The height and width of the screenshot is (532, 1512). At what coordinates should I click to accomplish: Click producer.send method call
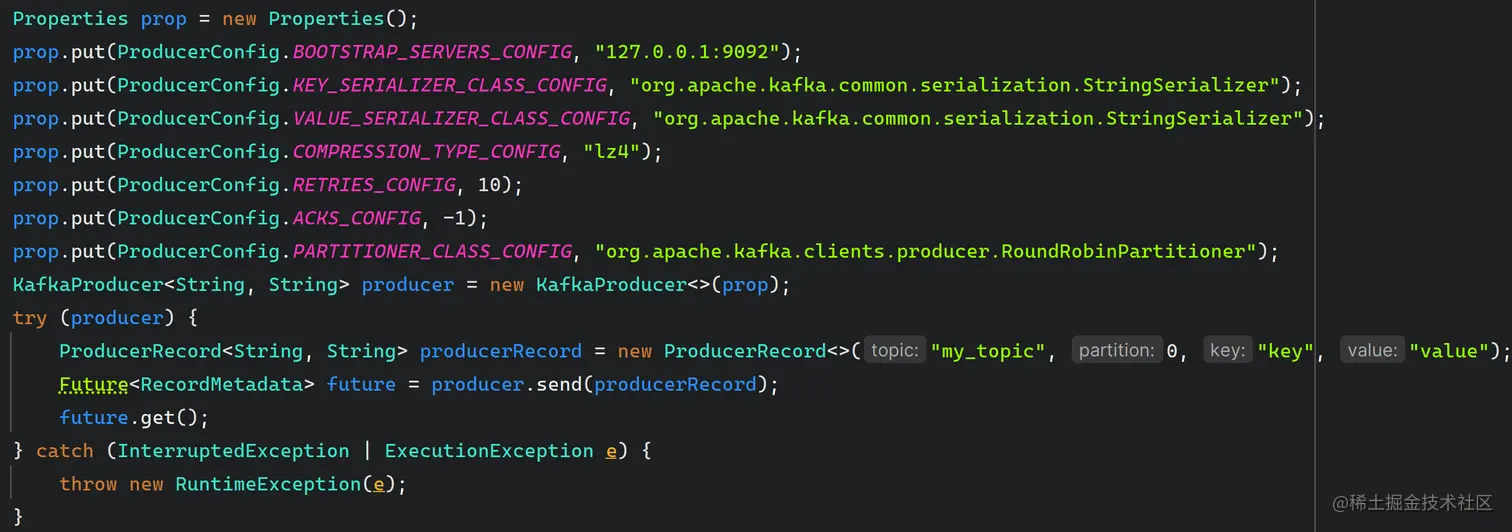(509, 384)
